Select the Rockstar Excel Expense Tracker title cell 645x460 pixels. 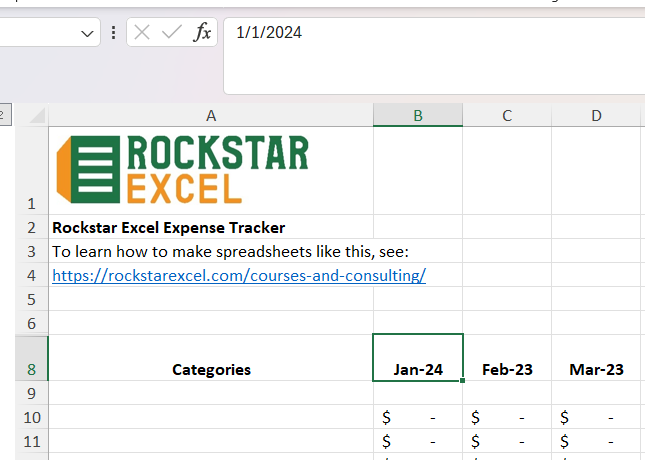tap(211, 227)
